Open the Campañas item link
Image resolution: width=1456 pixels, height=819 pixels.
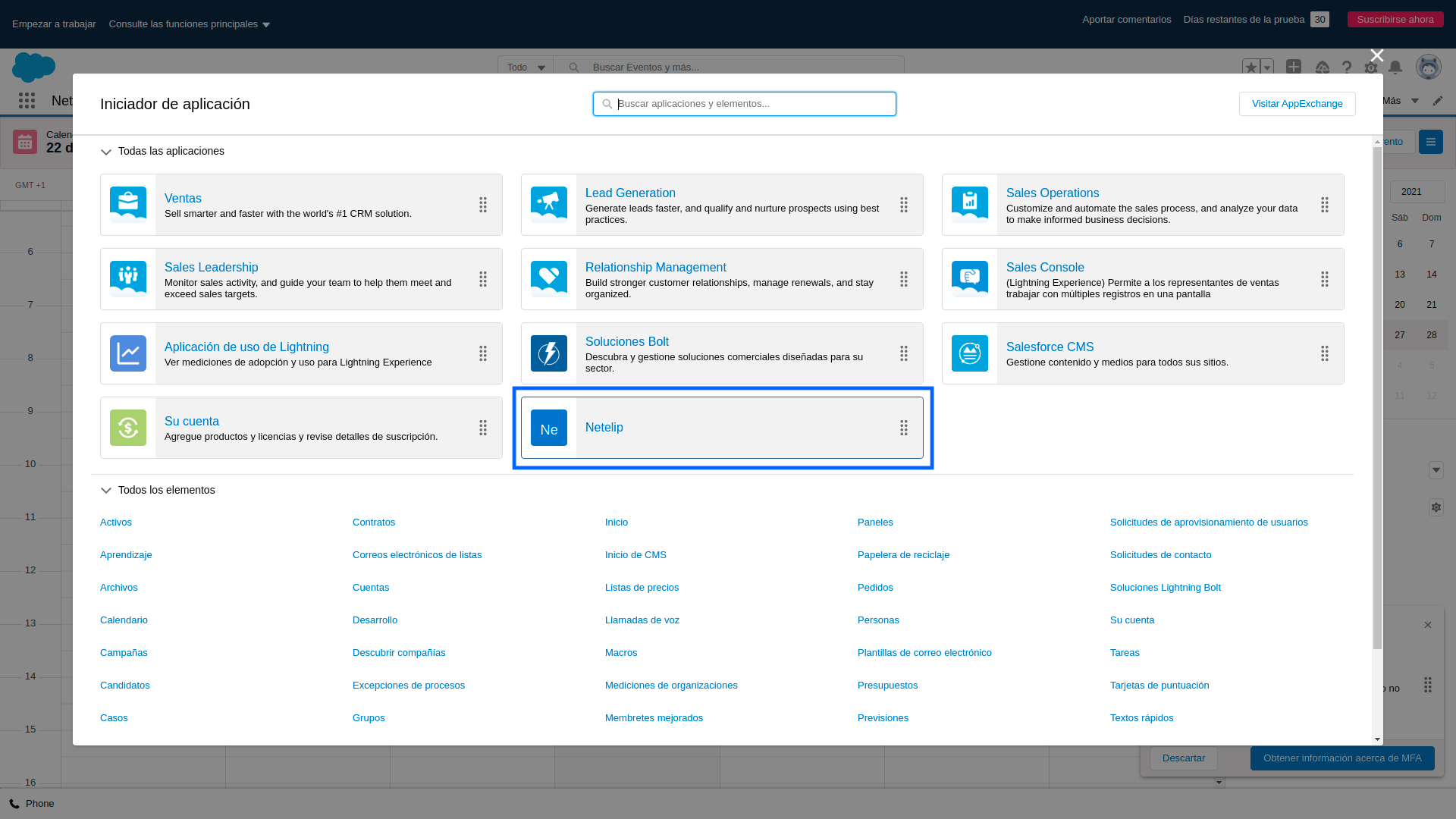click(x=124, y=653)
